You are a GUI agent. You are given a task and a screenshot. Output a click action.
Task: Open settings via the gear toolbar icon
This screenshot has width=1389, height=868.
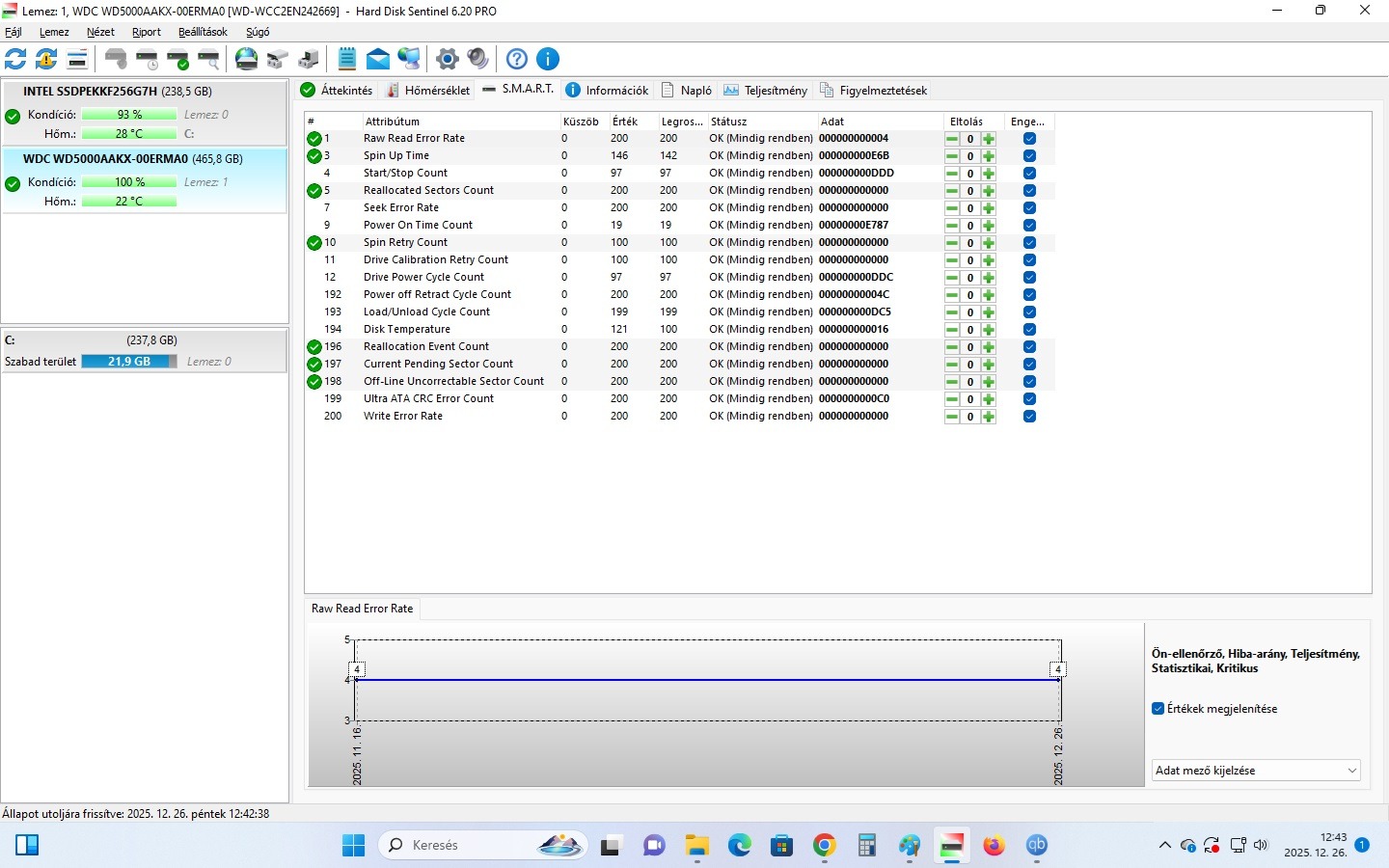(x=448, y=59)
